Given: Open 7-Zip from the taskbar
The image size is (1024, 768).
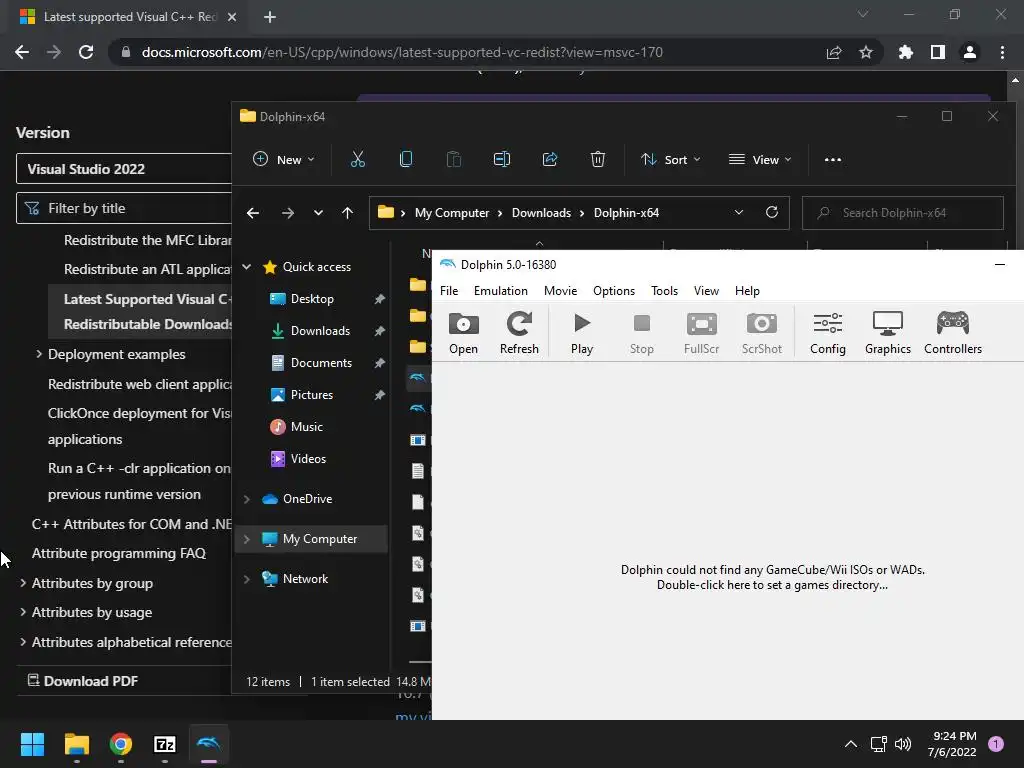Looking at the screenshot, I should click(165, 744).
